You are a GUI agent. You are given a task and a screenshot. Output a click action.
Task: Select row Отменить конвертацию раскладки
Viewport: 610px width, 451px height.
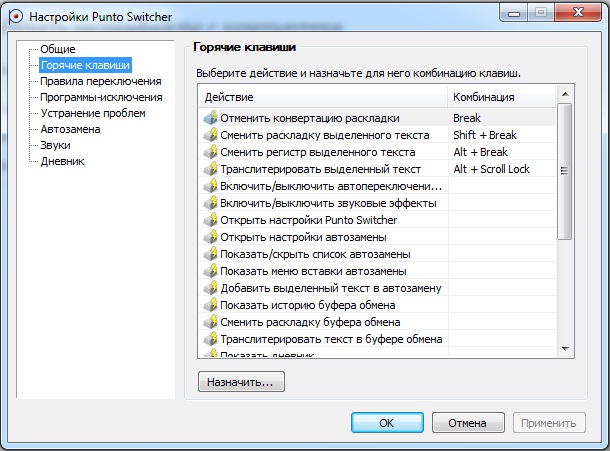coord(378,118)
